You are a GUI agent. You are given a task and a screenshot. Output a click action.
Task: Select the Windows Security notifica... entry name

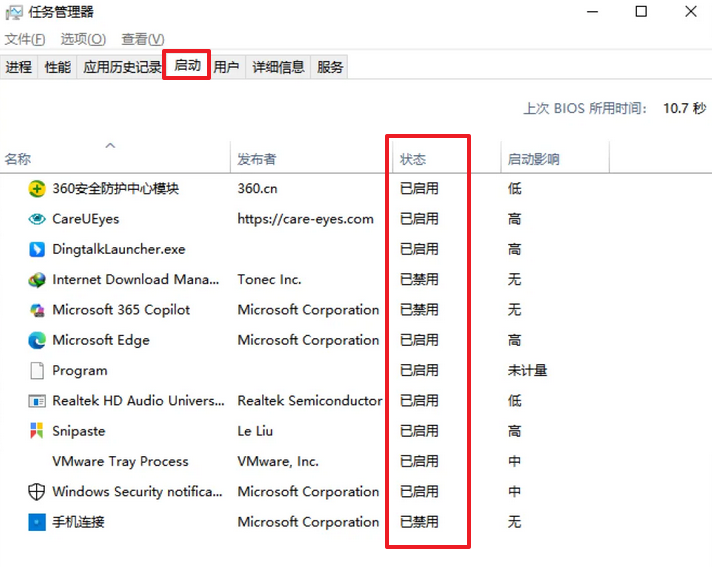tap(138, 492)
